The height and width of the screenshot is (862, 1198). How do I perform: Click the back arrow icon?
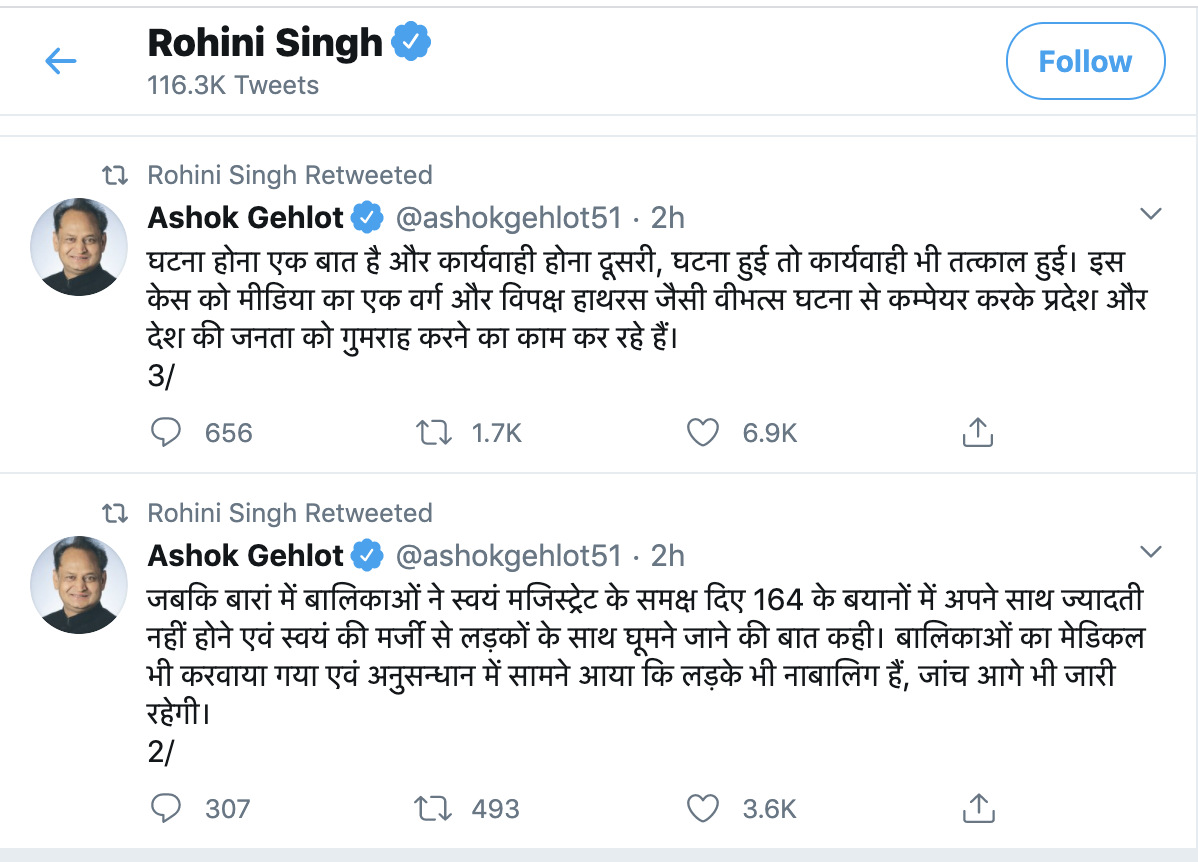click(61, 62)
